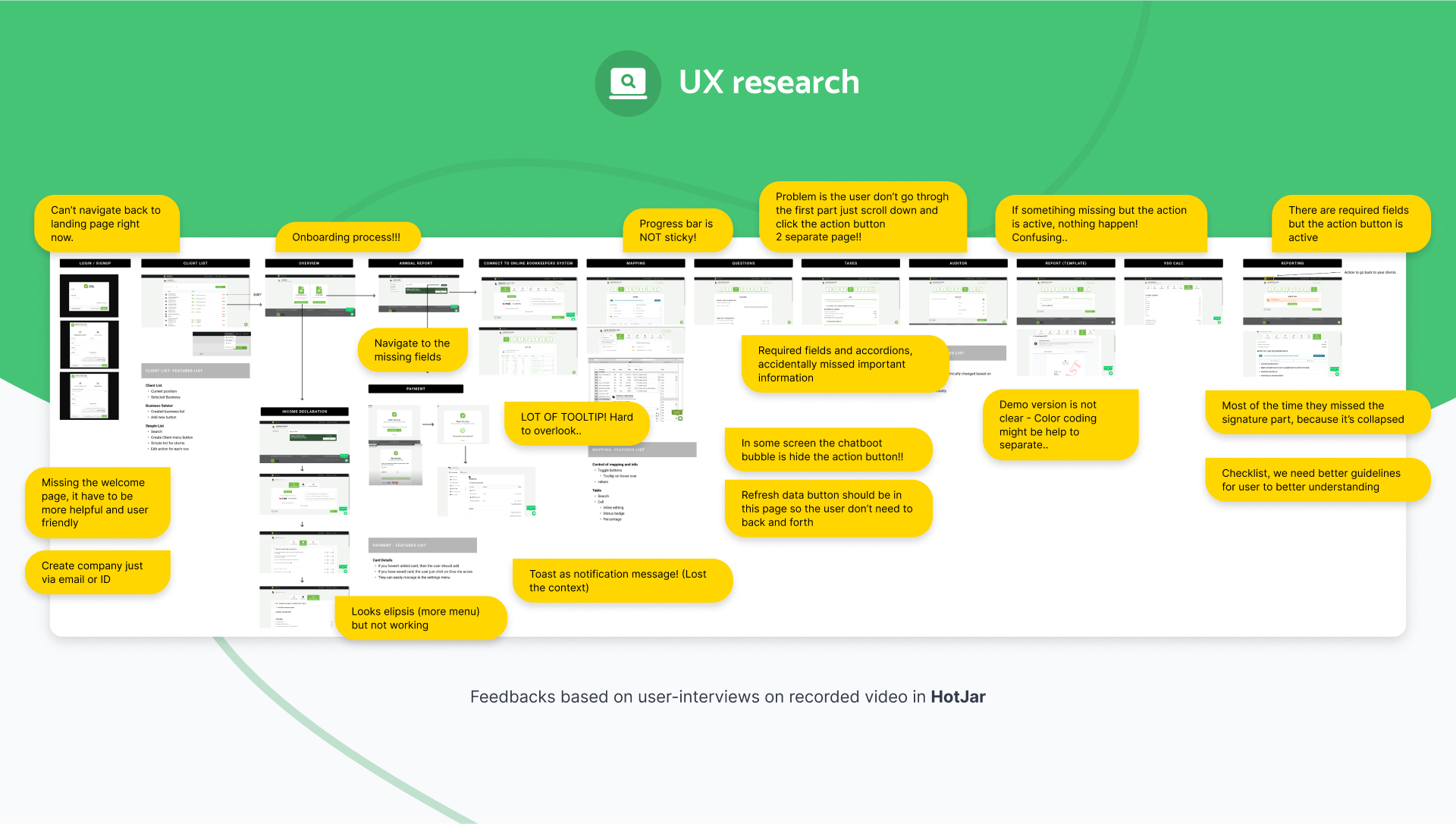The height and width of the screenshot is (824, 1456).
Task: Open the VSO Calc wireframe thumbnail
Action: [1173, 301]
